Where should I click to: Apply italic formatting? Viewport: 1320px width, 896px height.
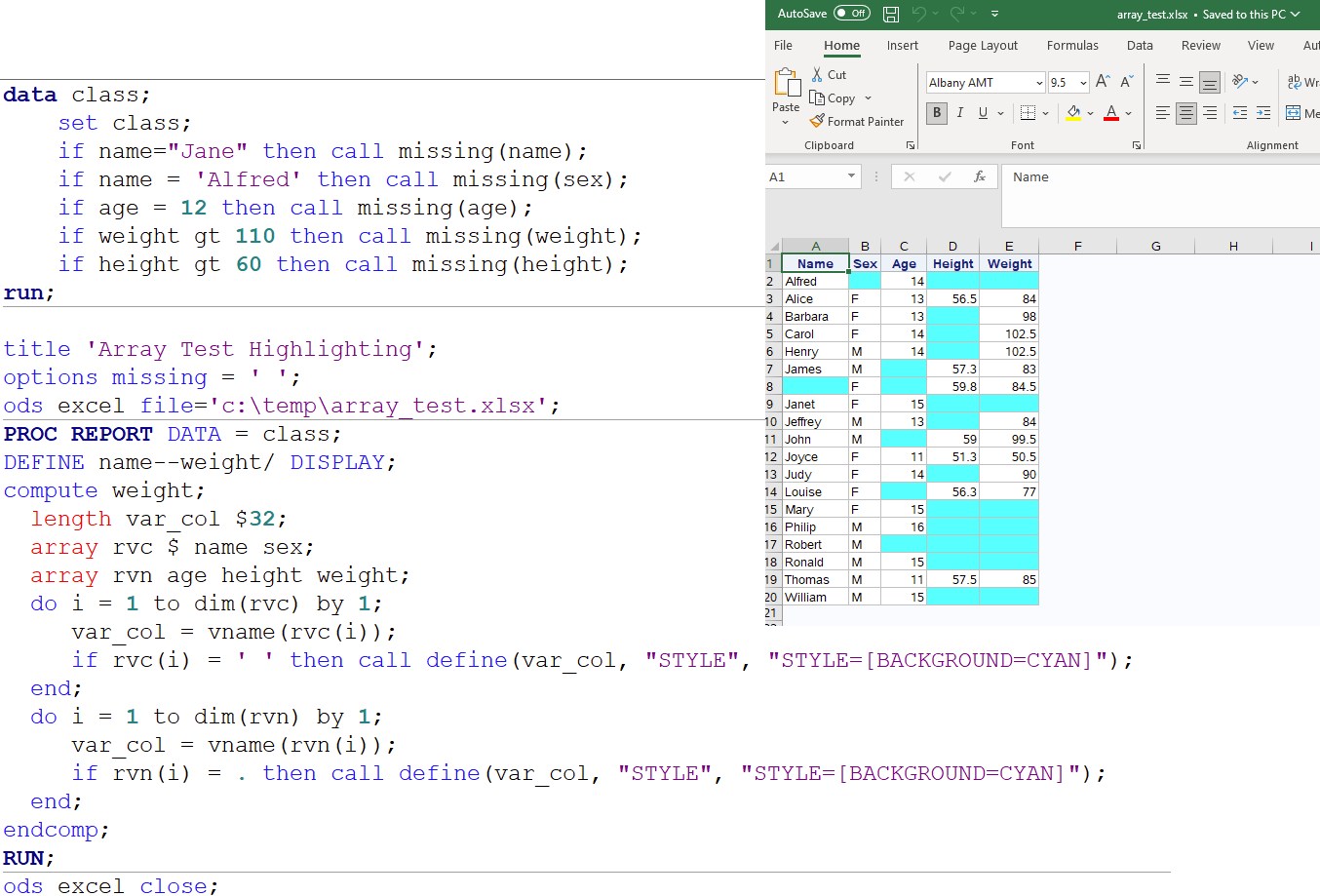(959, 113)
